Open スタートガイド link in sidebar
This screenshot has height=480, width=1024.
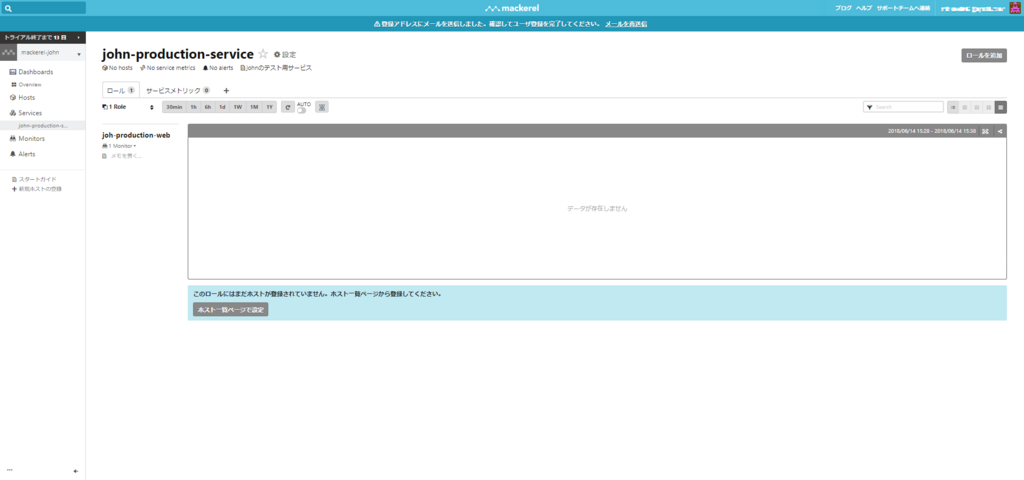click(34, 179)
